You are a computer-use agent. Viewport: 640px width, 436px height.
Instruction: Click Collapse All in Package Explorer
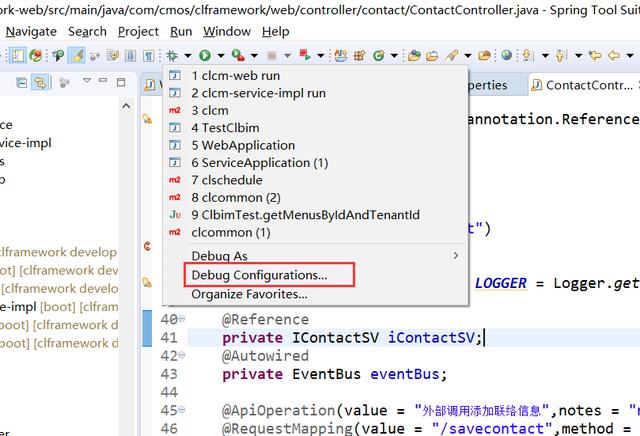(x=22, y=82)
